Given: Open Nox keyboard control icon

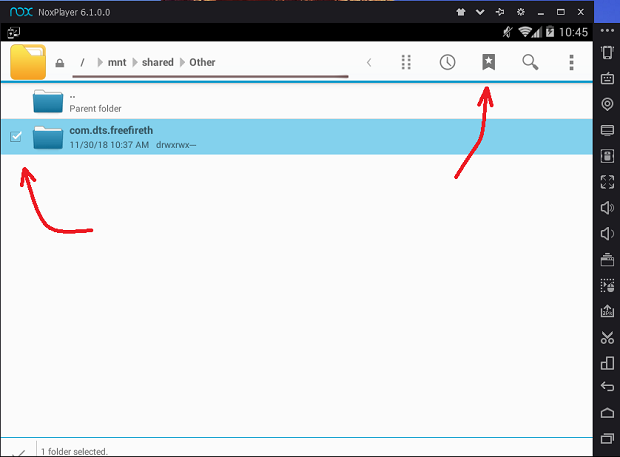Looking at the screenshot, I should [607, 78].
